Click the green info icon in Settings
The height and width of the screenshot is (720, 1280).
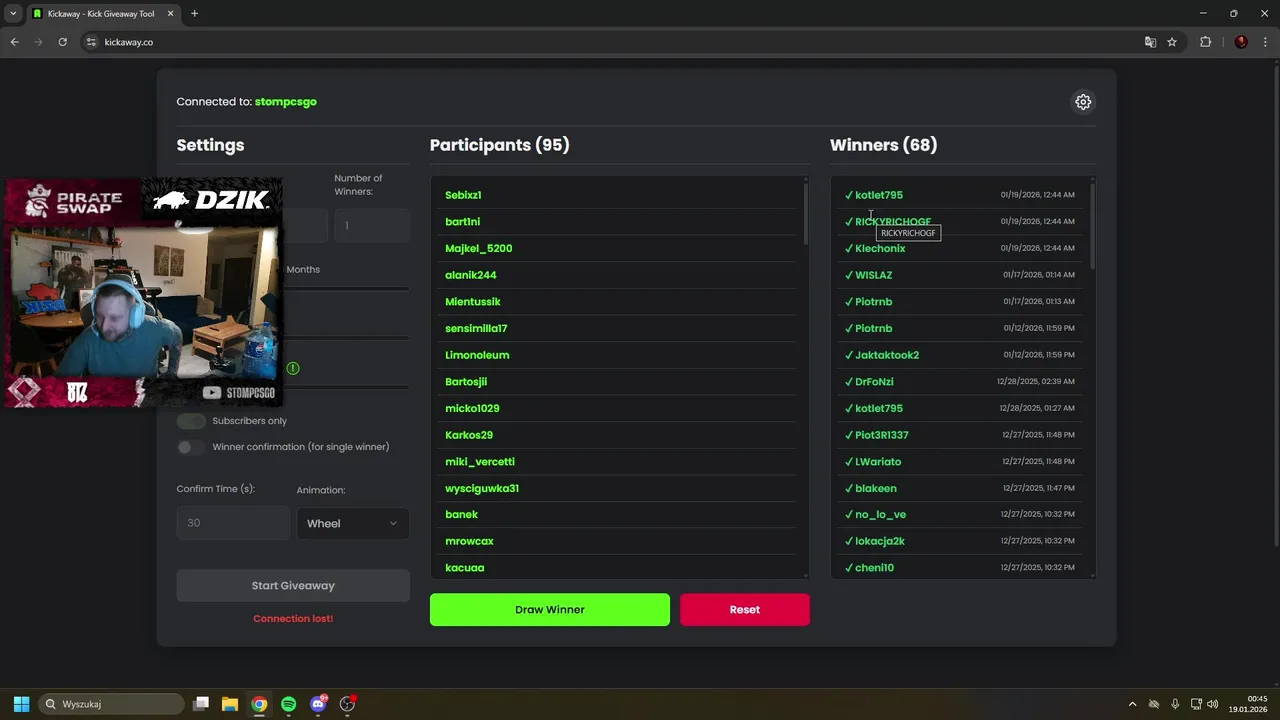[293, 368]
